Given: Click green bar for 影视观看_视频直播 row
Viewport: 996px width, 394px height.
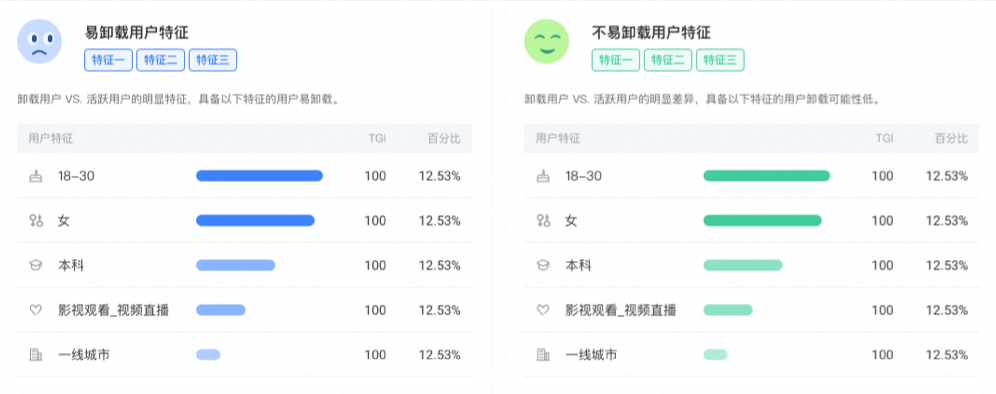Looking at the screenshot, I should 728,310.
